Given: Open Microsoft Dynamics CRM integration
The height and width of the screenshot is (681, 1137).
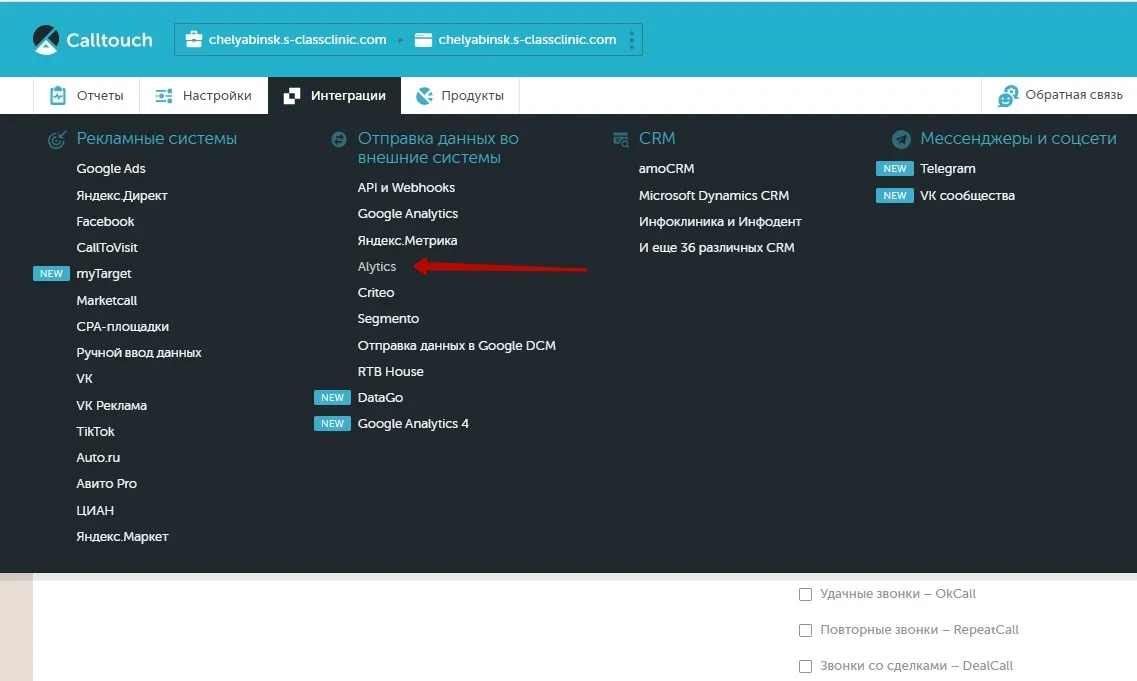Looking at the screenshot, I should point(714,196).
